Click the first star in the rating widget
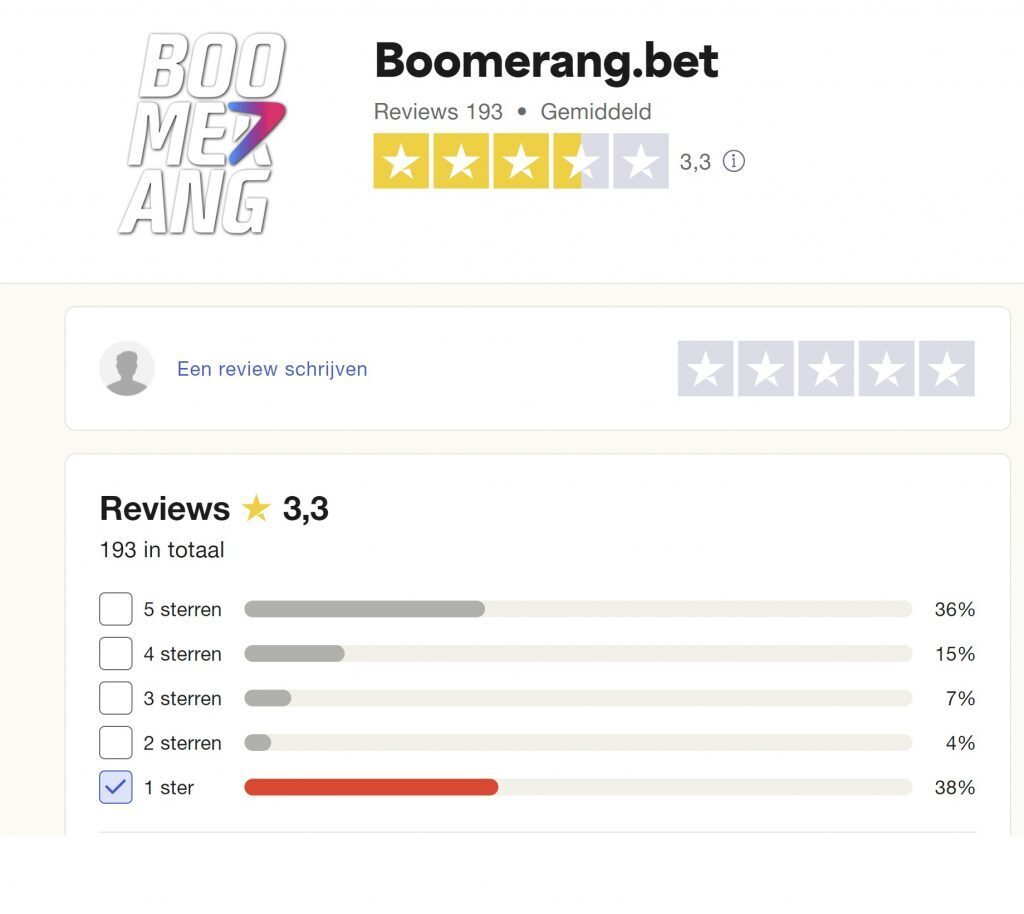This screenshot has height=914, width=1024. point(705,368)
